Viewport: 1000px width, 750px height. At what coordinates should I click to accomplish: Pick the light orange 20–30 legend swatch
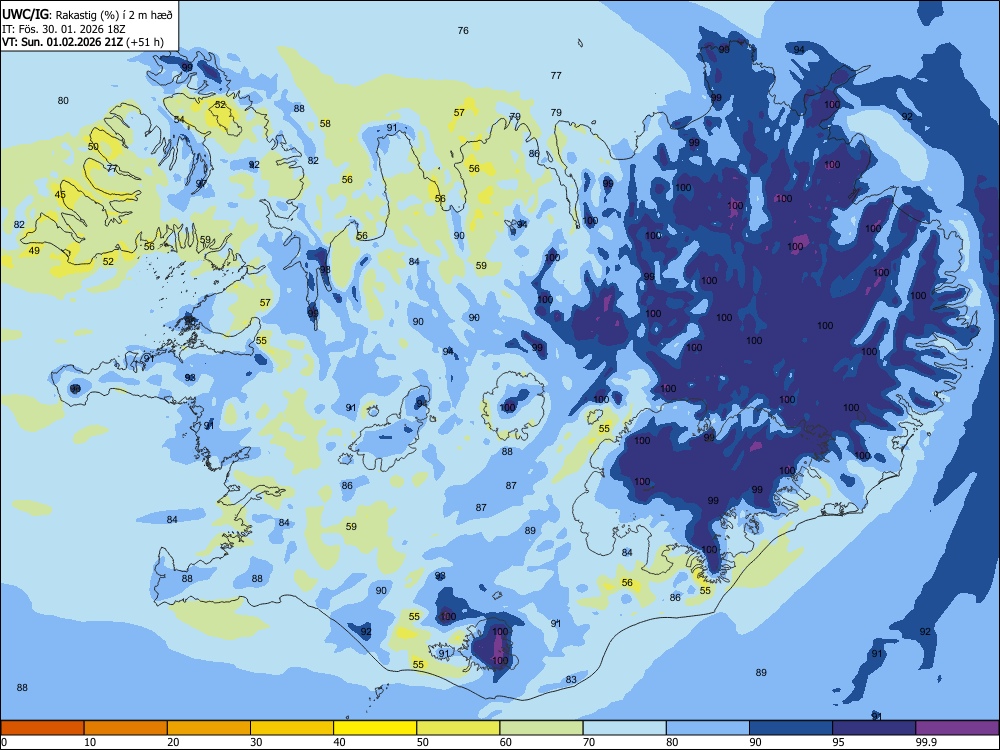[209, 728]
